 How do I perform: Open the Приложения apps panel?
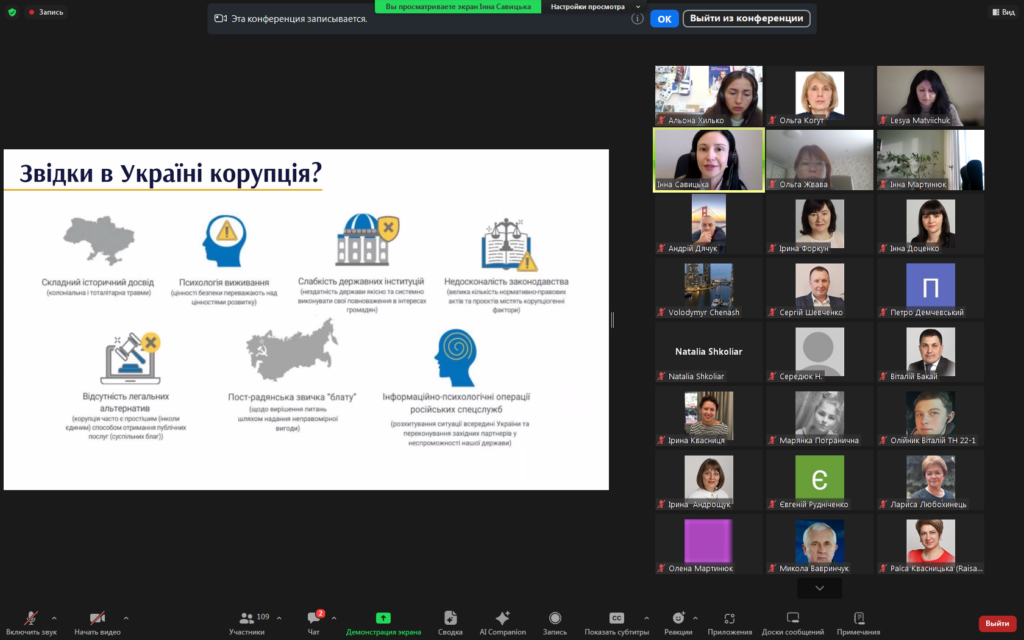729,619
